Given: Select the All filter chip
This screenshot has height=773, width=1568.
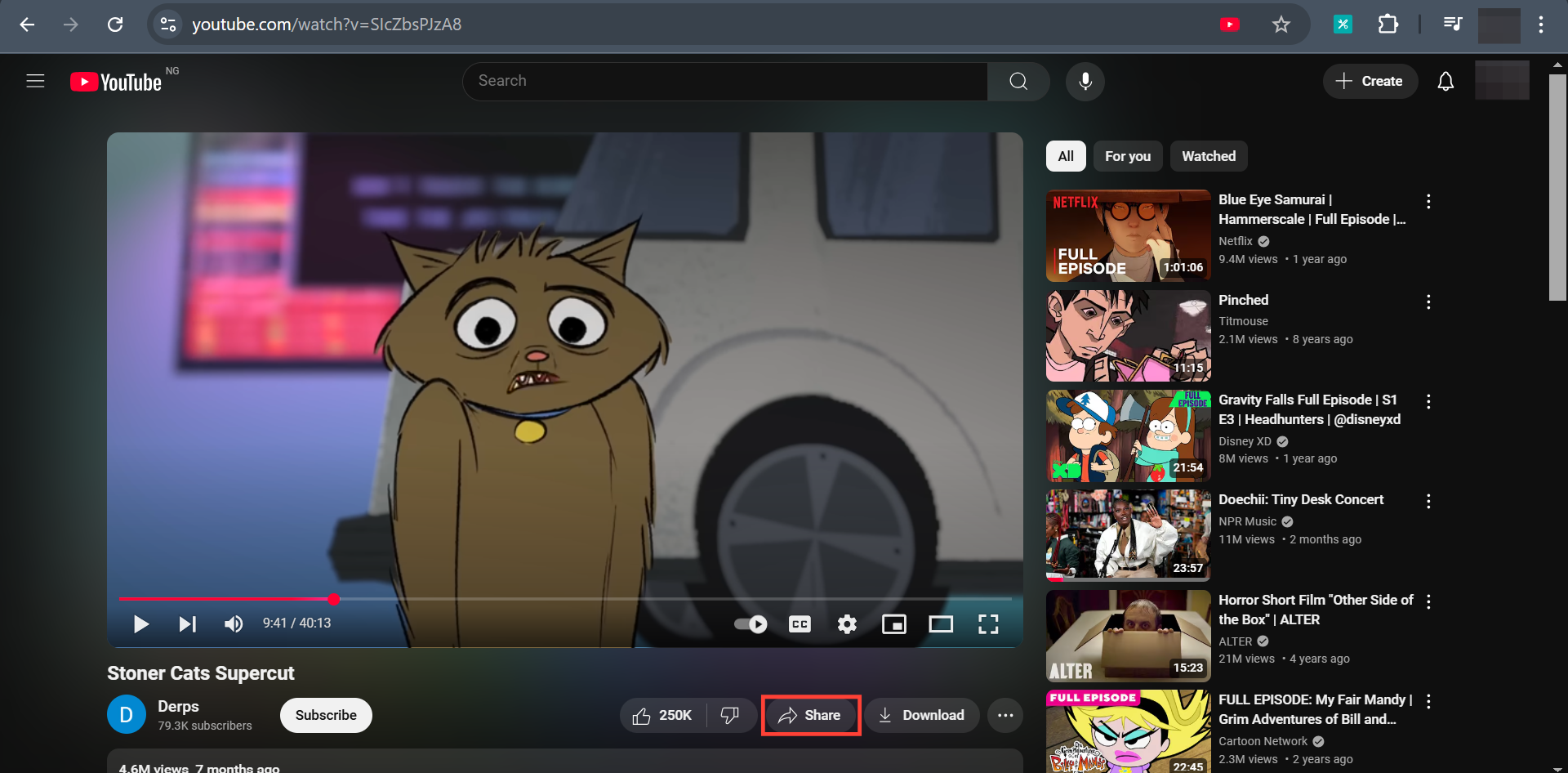Looking at the screenshot, I should pyautogui.click(x=1066, y=156).
